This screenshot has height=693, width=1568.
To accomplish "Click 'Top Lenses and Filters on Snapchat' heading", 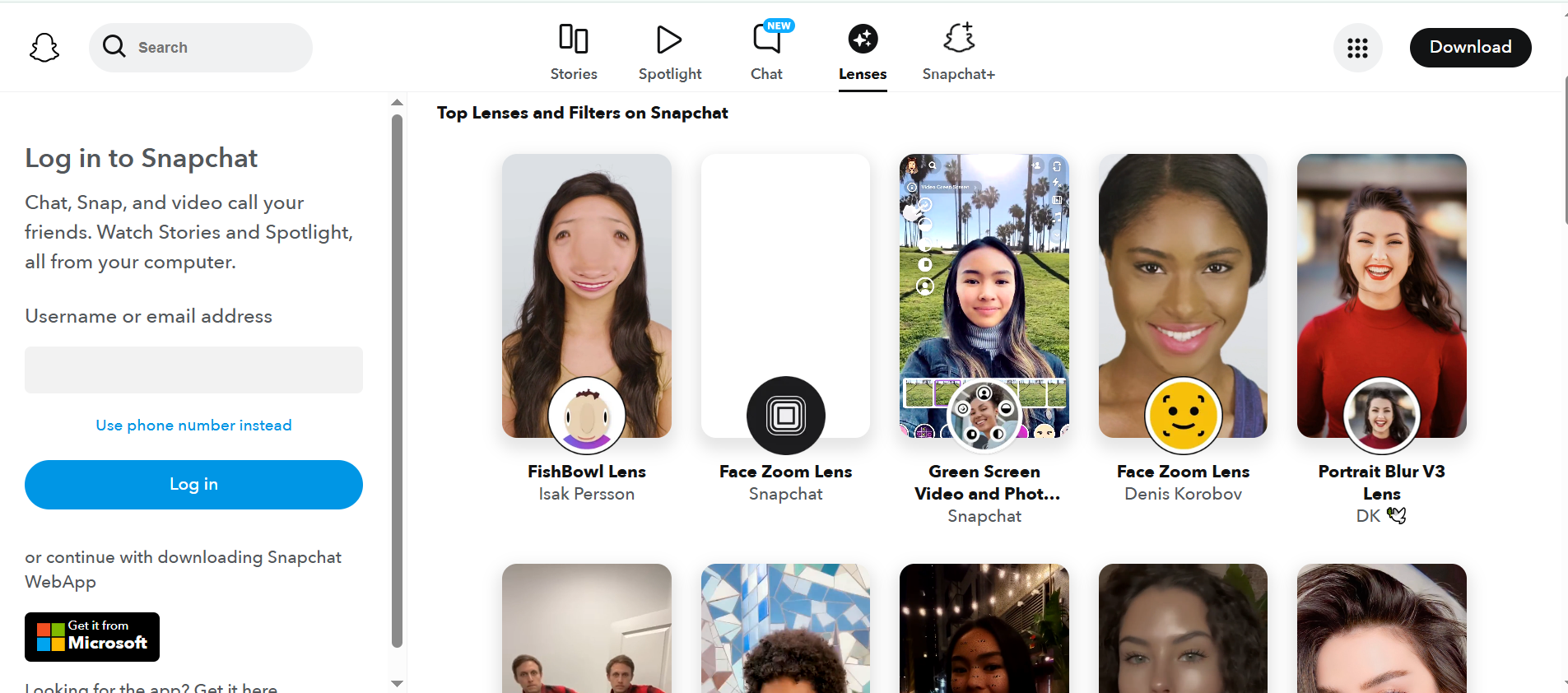I will point(583,113).
